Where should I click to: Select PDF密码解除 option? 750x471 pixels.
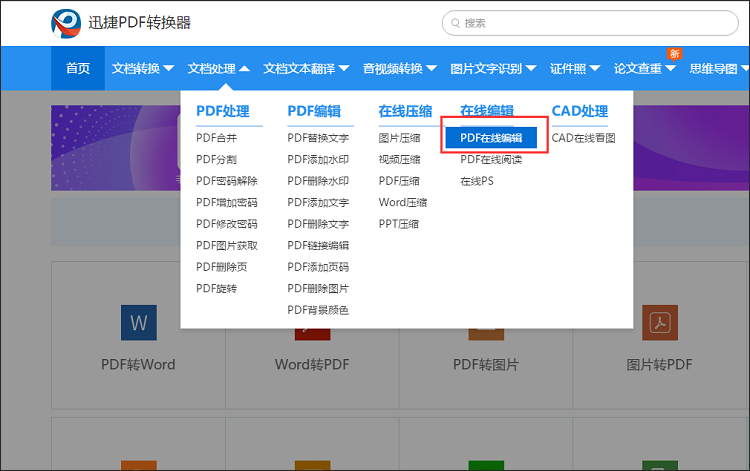pyautogui.click(x=226, y=181)
